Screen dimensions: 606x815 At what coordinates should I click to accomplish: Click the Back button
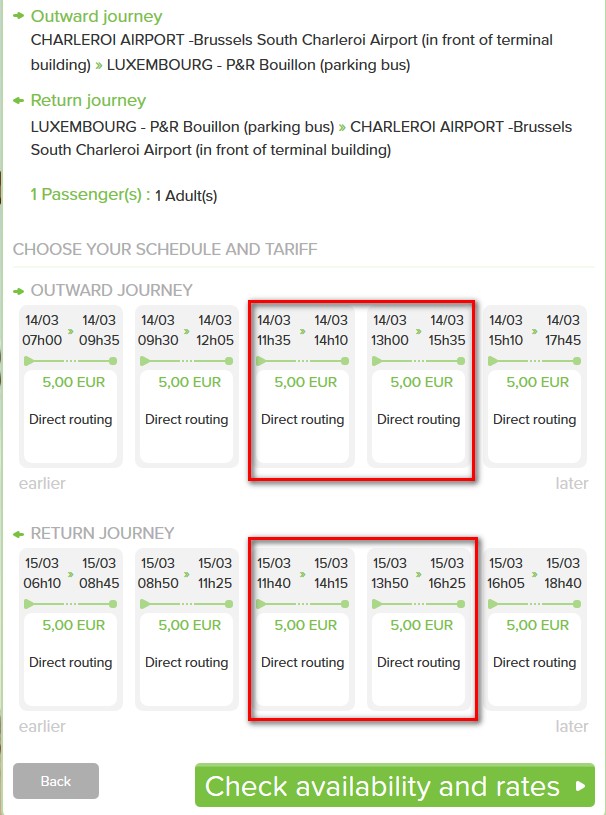[56, 781]
